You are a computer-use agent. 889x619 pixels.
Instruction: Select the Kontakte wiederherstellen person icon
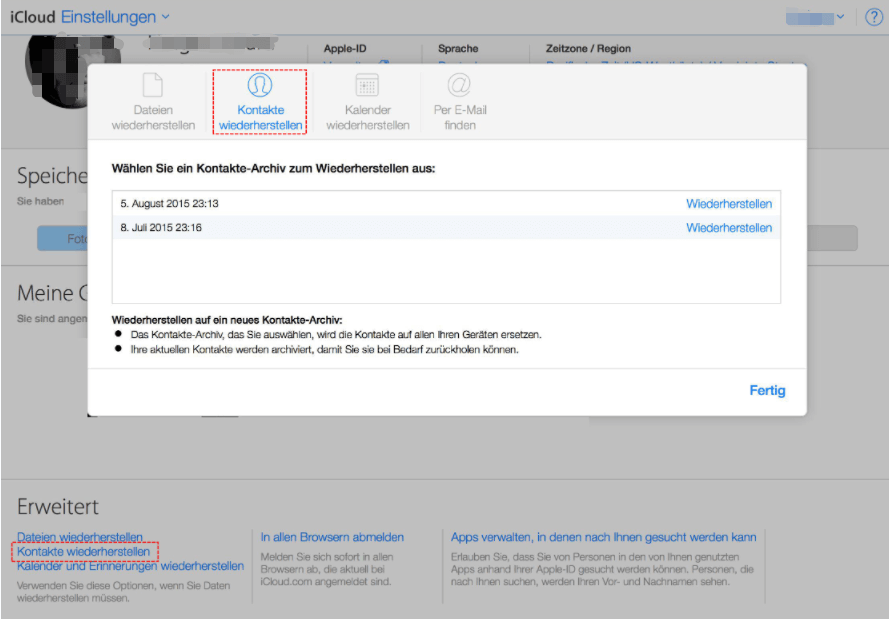click(x=259, y=86)
